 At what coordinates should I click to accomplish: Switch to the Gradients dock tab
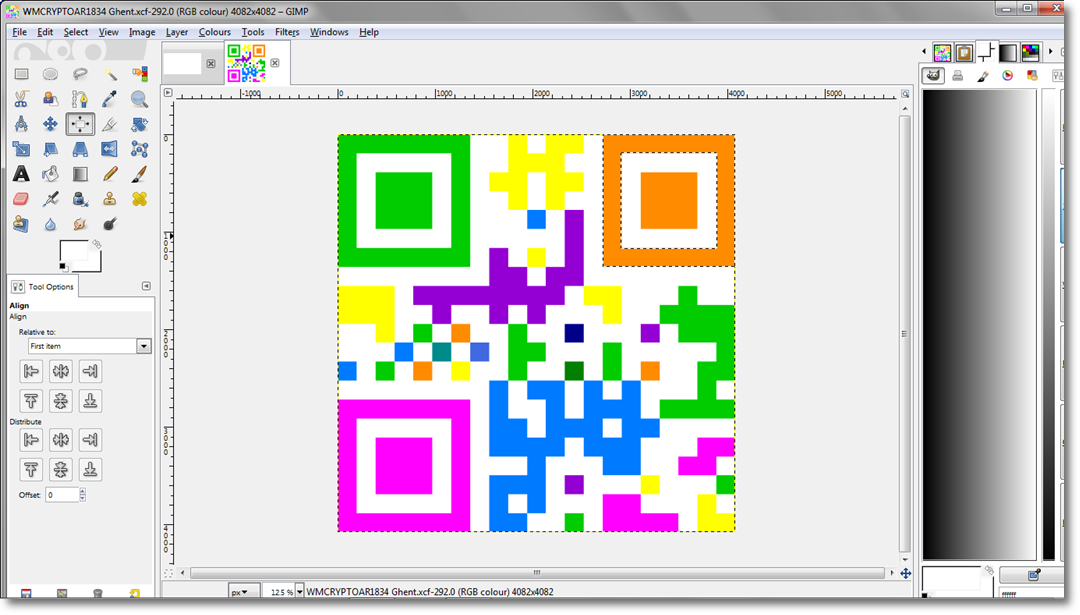(1008, 52)
